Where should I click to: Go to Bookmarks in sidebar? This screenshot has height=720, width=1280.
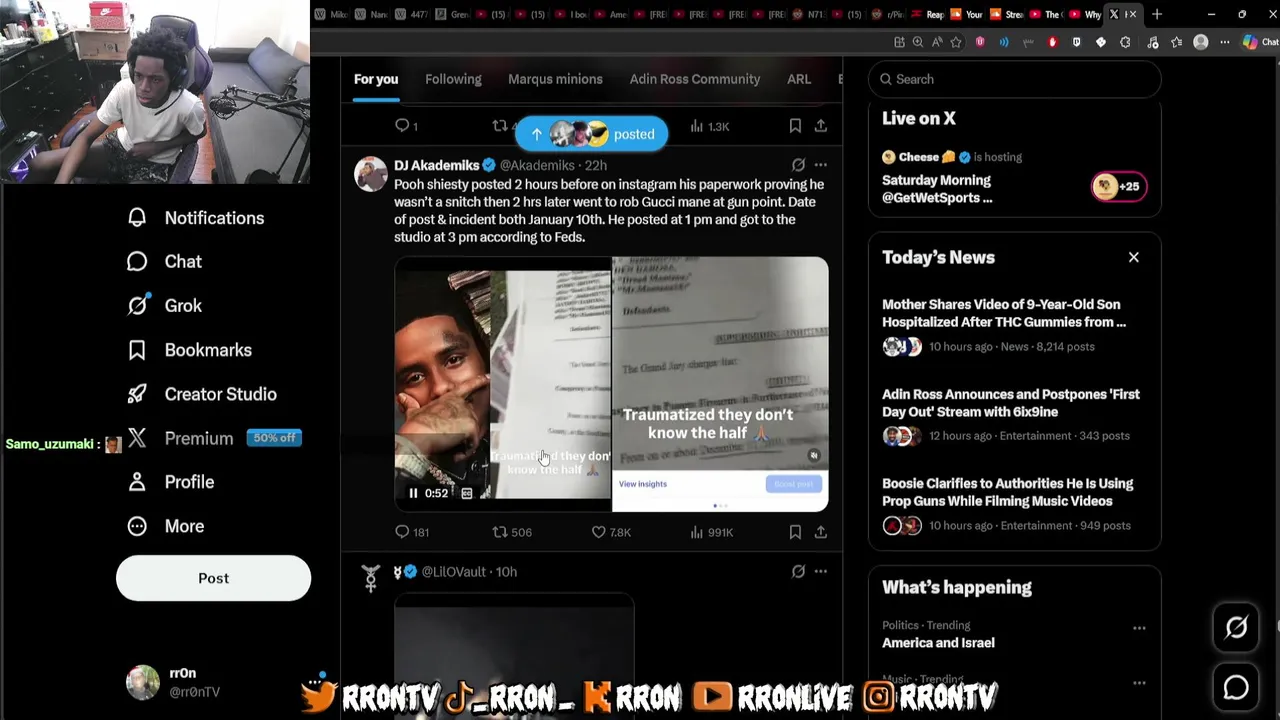point(189,350)
